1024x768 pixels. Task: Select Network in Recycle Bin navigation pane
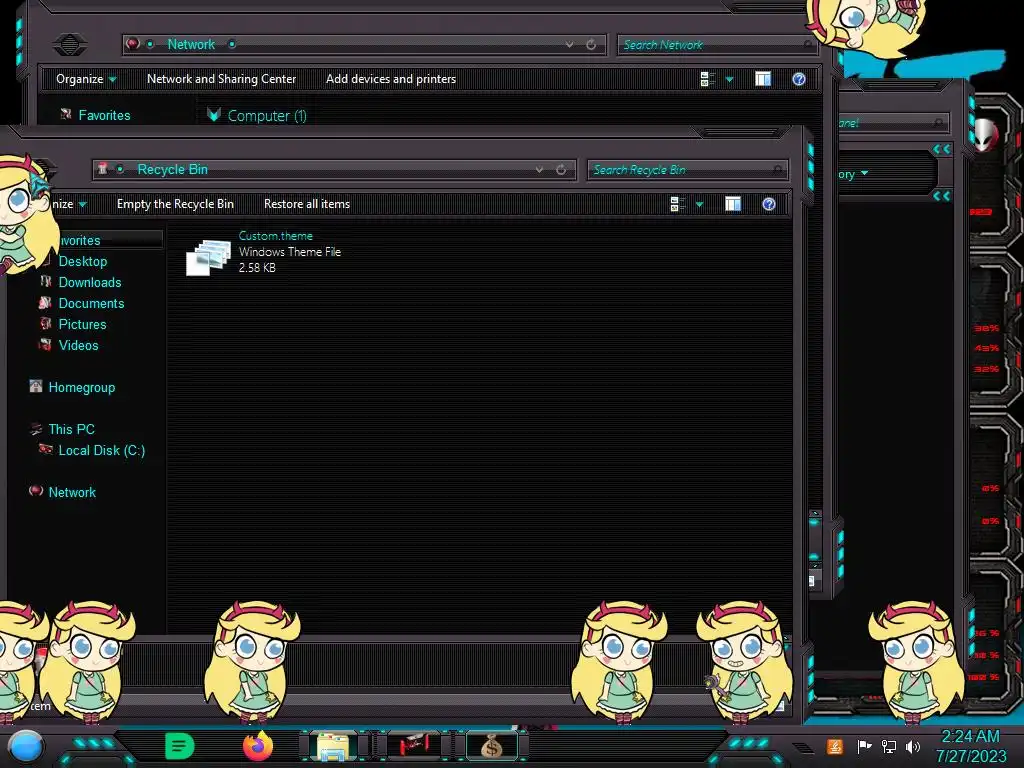pyautogui.click(x=72, y=492)
